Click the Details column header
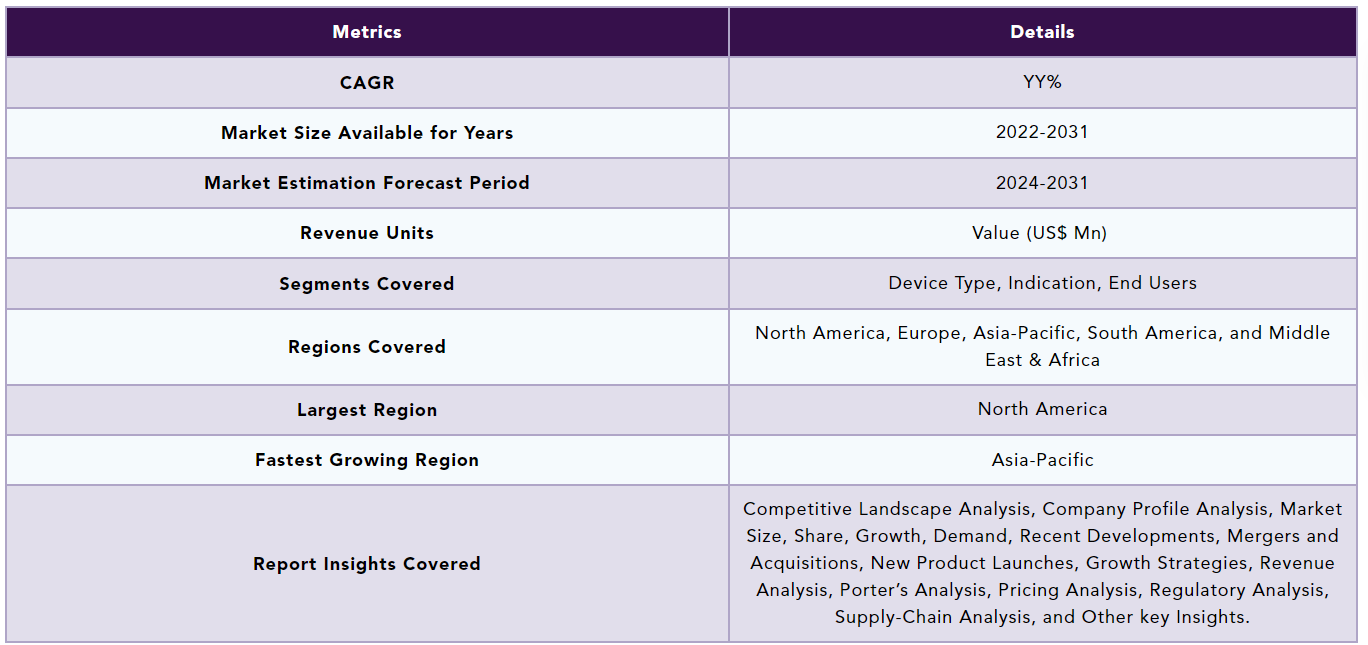The image size is (1368, 645). click(1042, 32)
